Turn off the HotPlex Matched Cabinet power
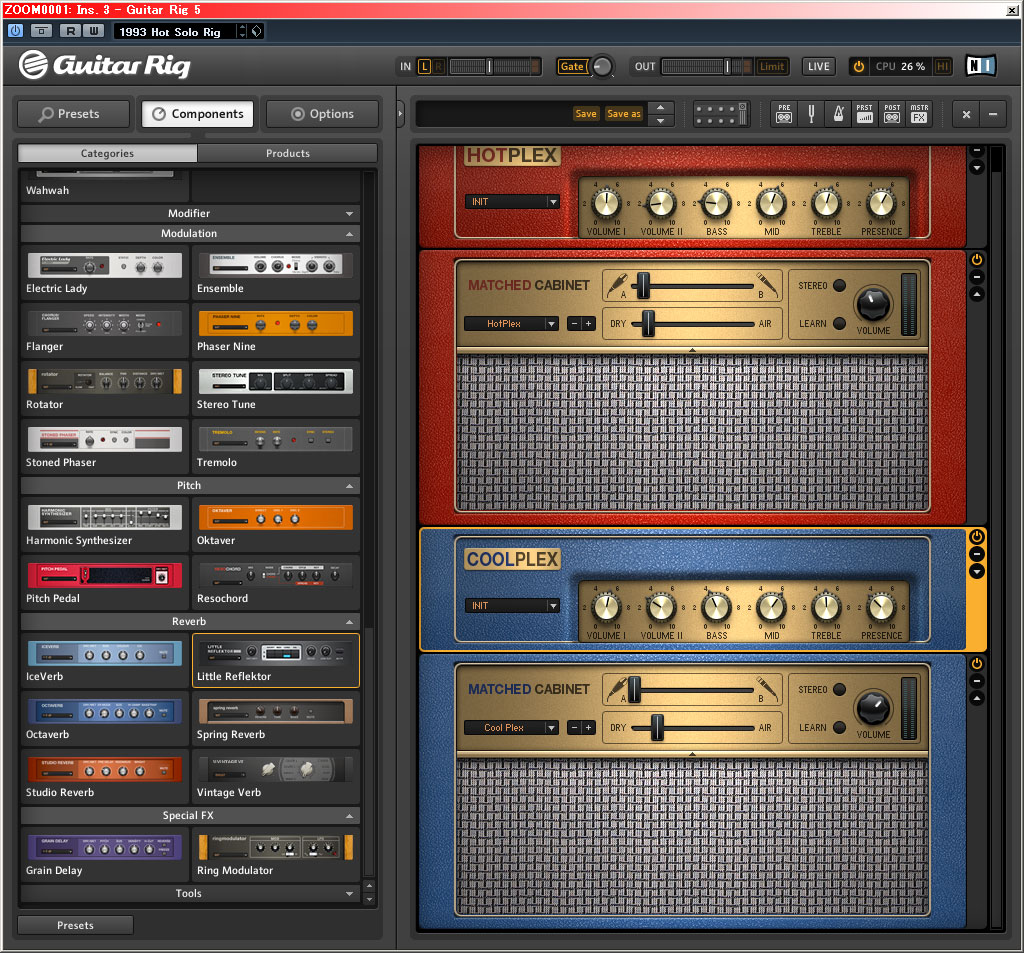The image size is (1024, 953). coord(976,259)
